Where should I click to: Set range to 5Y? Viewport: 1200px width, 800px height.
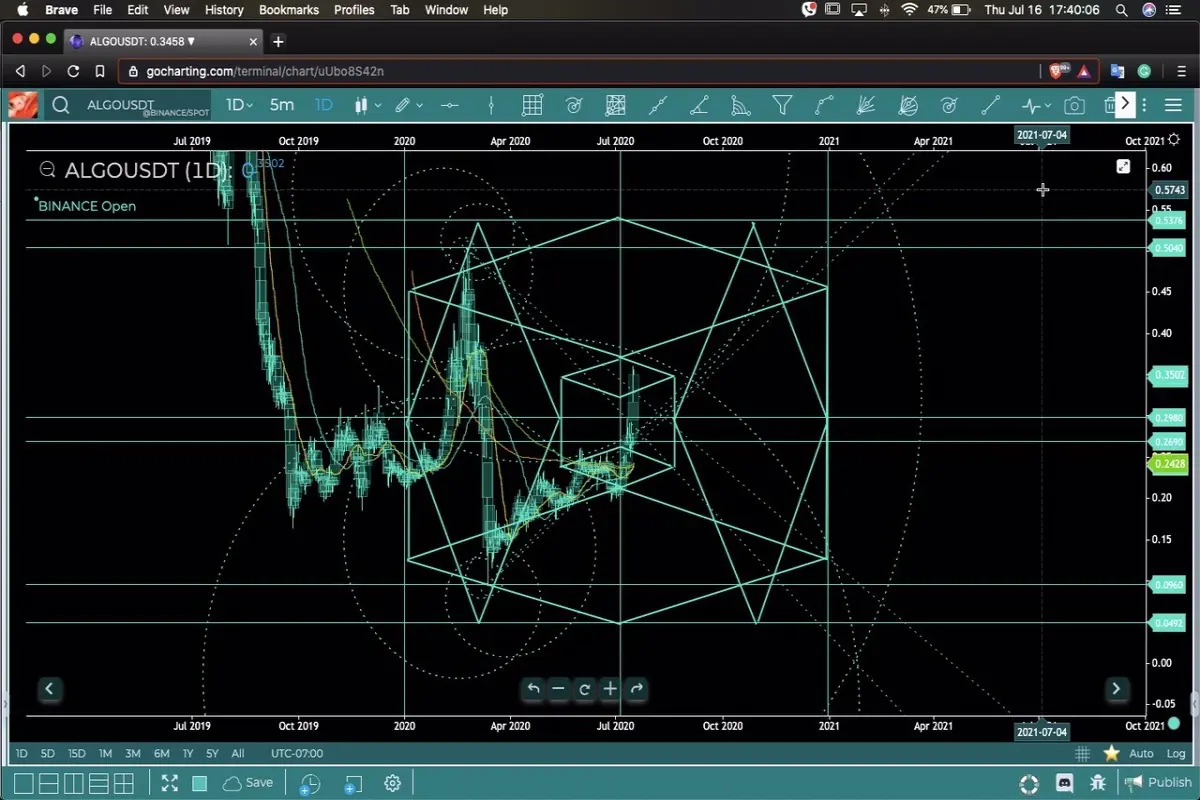[x=212, y=754]
